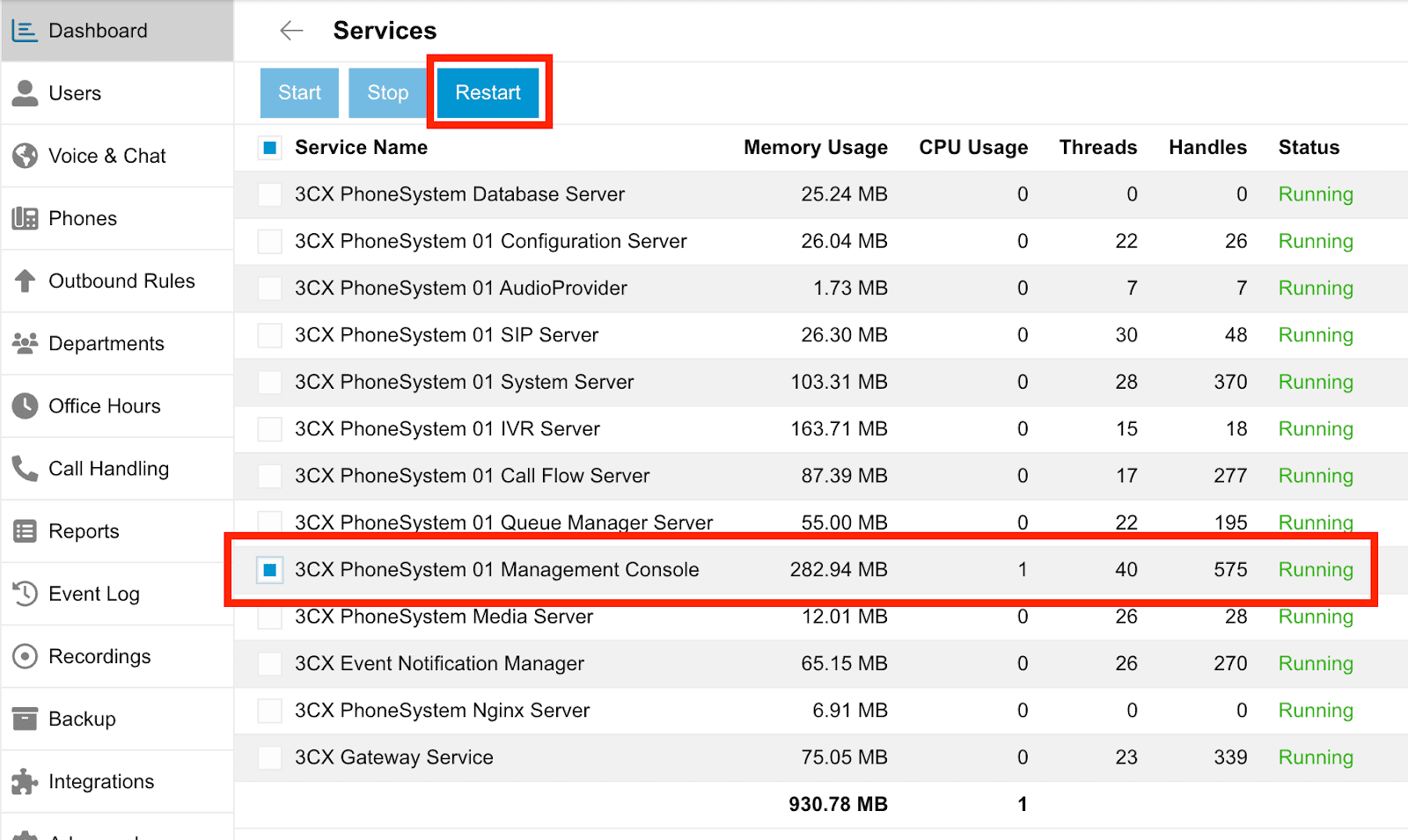
Task: Open the Reports section
Action: click(x=84, y=530)
